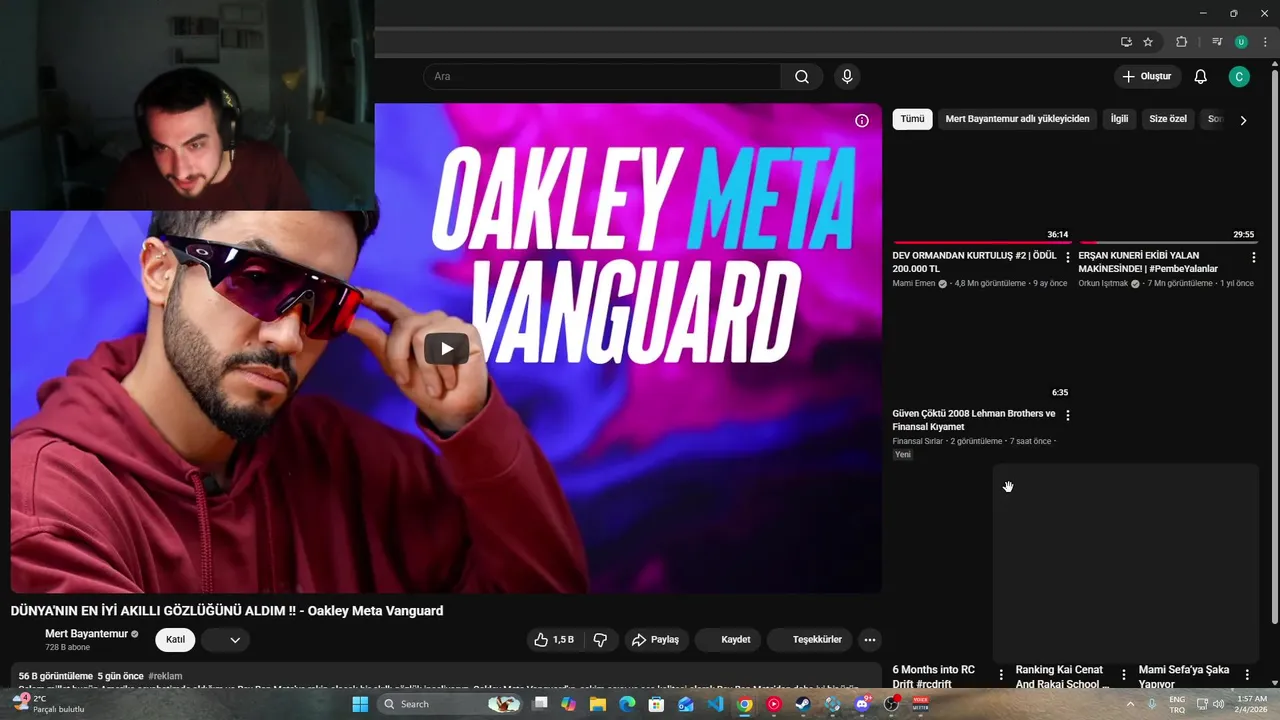Image resolution: width=1280 pixels, height=720 pixels.
Task: Open options for ERŞAN KUNERİ video
Action: point(1254,258)
